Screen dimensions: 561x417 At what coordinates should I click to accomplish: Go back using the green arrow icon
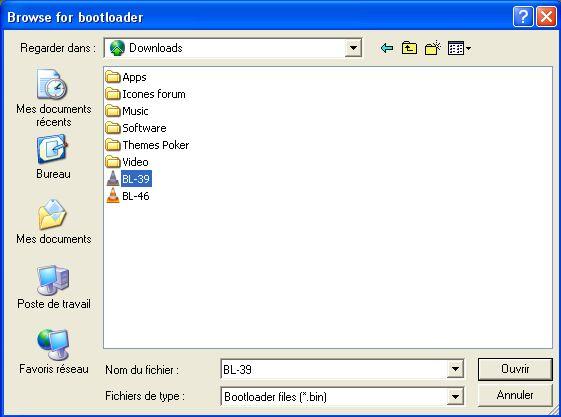(x=387, y=48)
